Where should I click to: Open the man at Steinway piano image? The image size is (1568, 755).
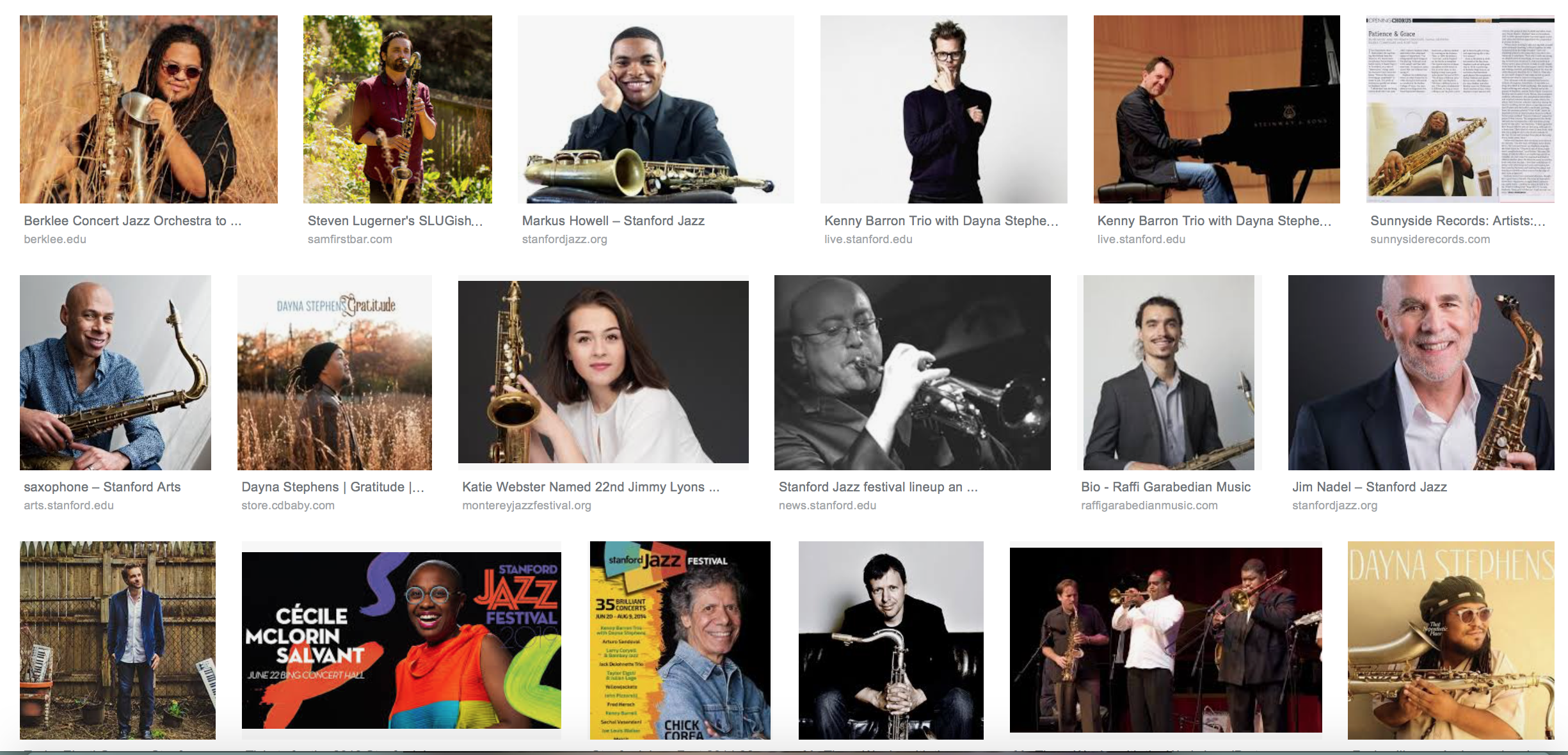(x=1217, y=109)
